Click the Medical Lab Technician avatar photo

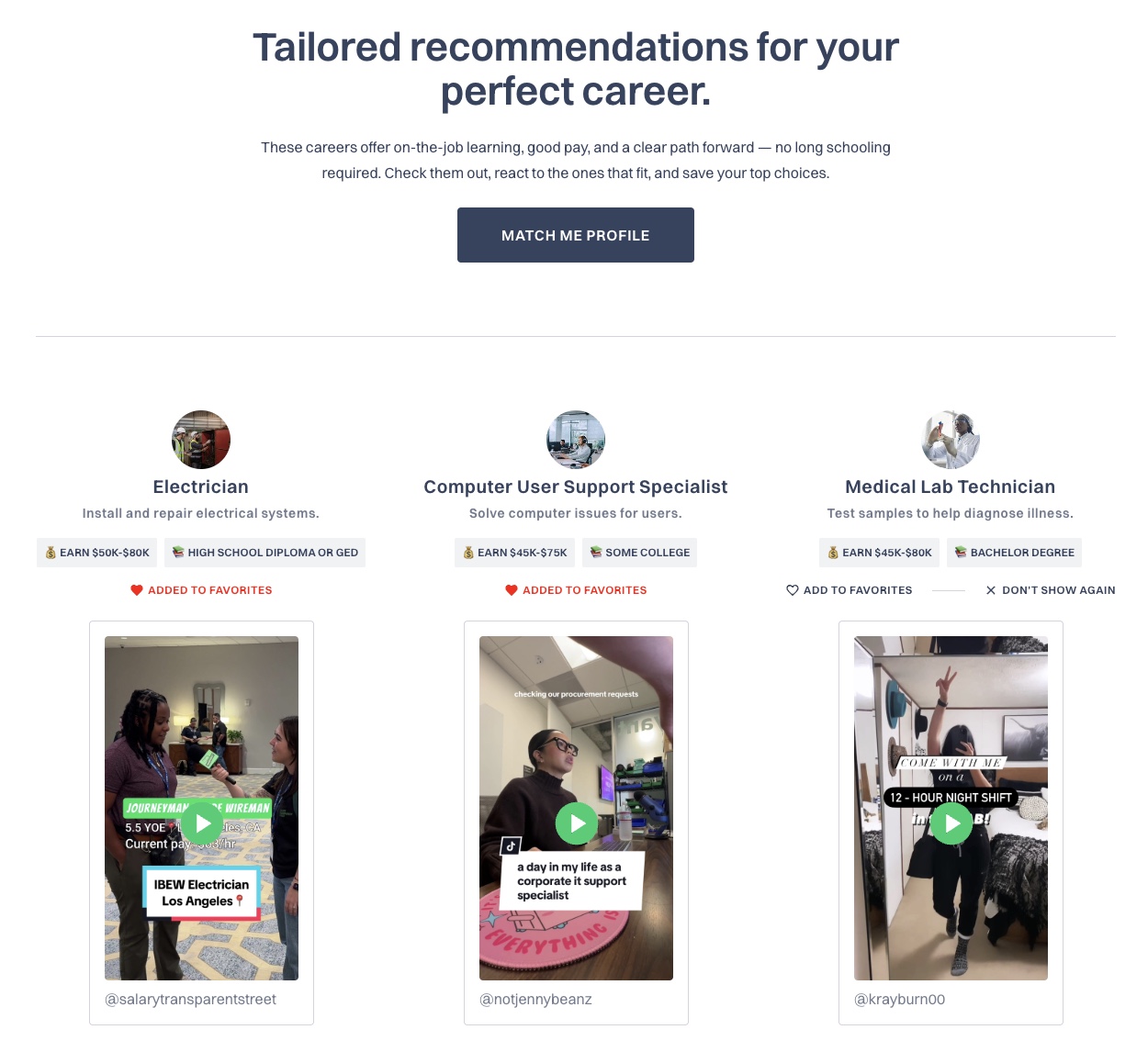951,440
